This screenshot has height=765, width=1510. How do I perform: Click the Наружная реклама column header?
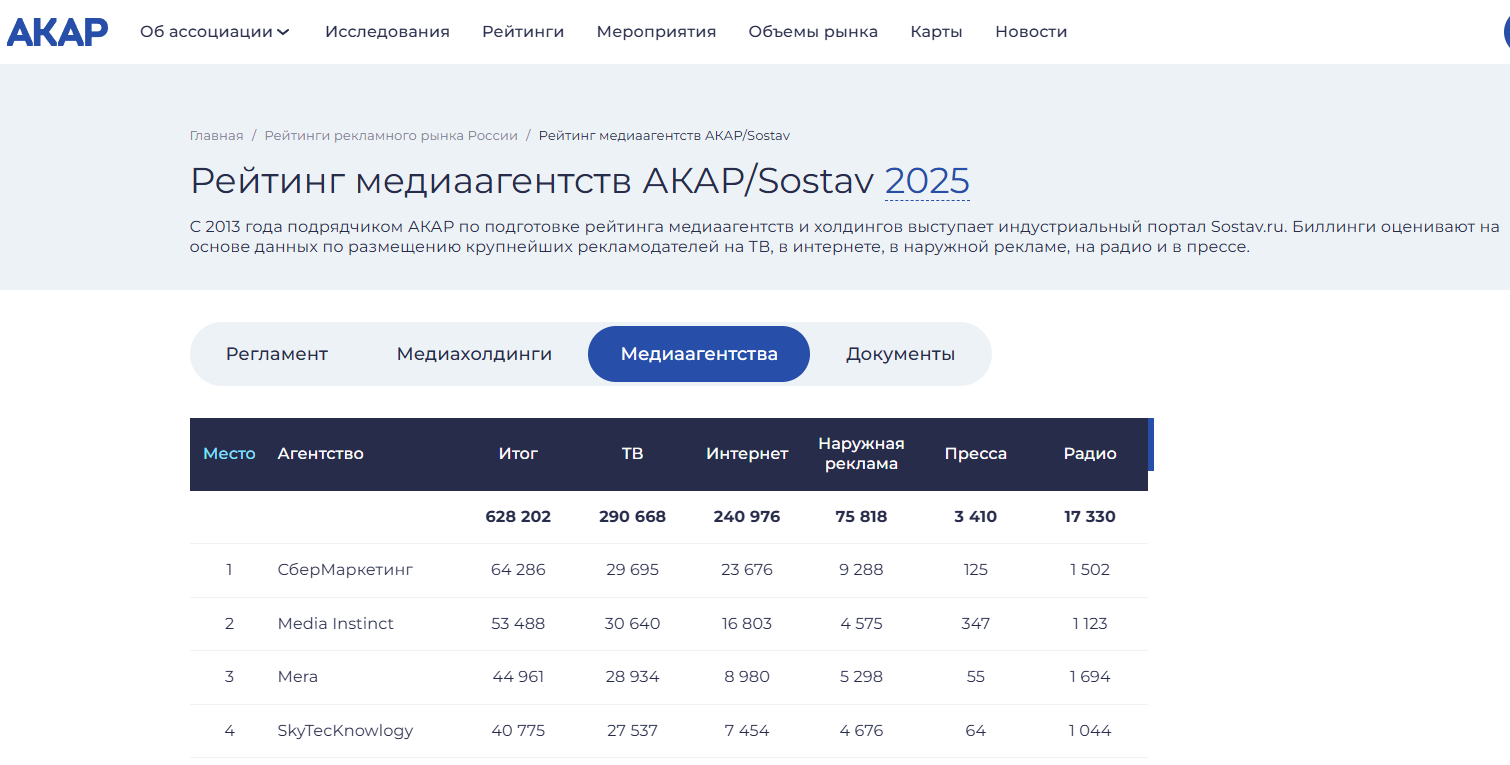861,454
